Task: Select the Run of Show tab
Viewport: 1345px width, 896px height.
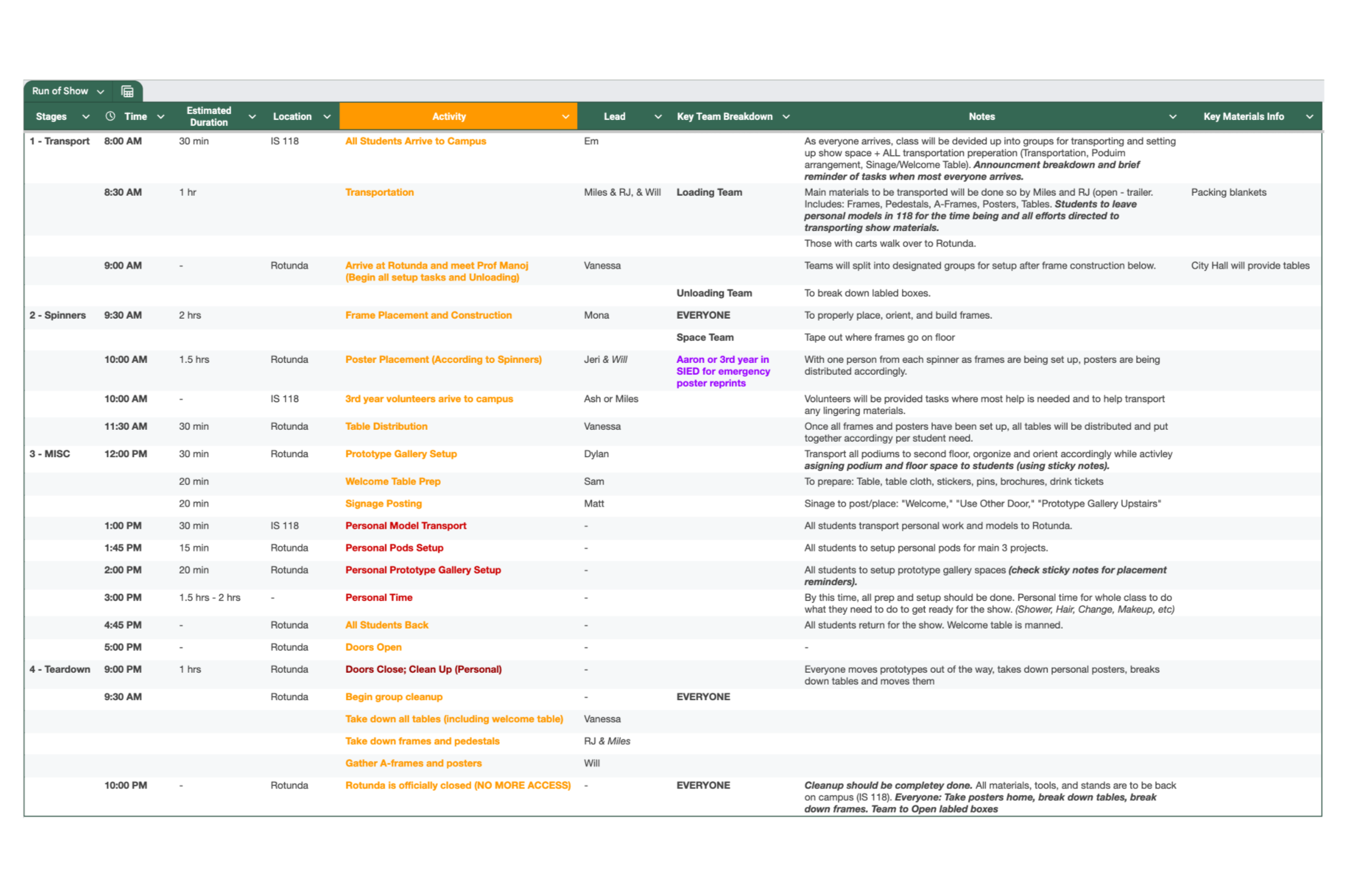Action: click(60, 91)
